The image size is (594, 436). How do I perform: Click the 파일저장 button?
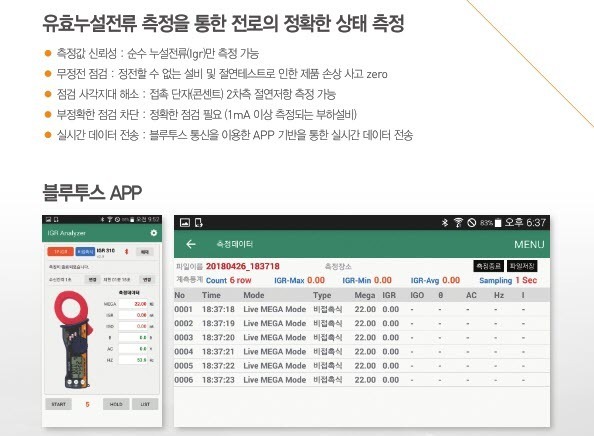pyautogui.click(x=522, y=266)
